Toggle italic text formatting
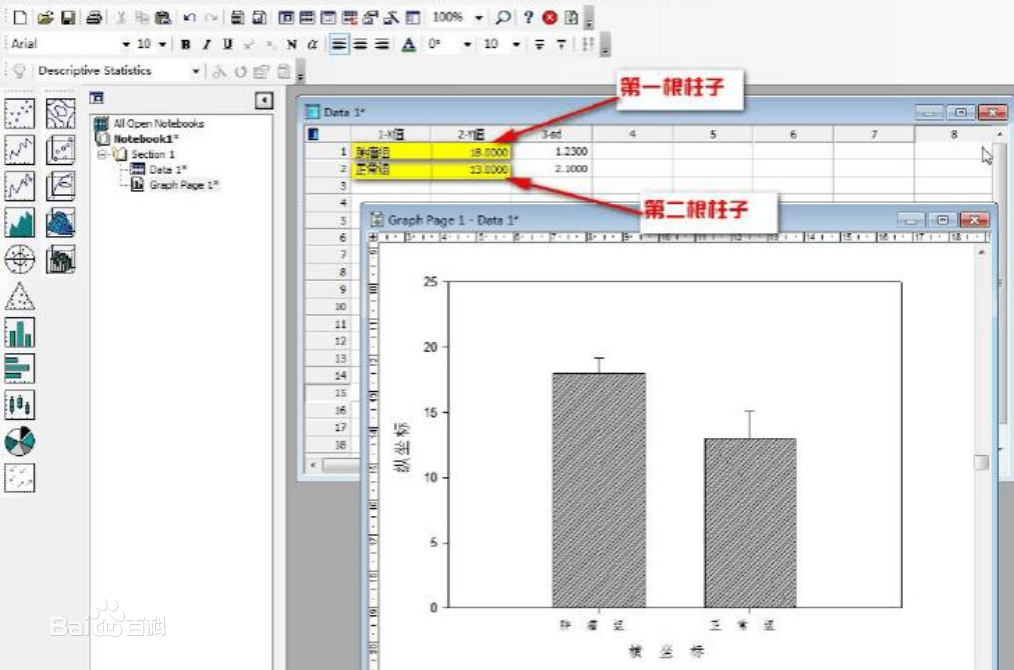 click(206, 44)
